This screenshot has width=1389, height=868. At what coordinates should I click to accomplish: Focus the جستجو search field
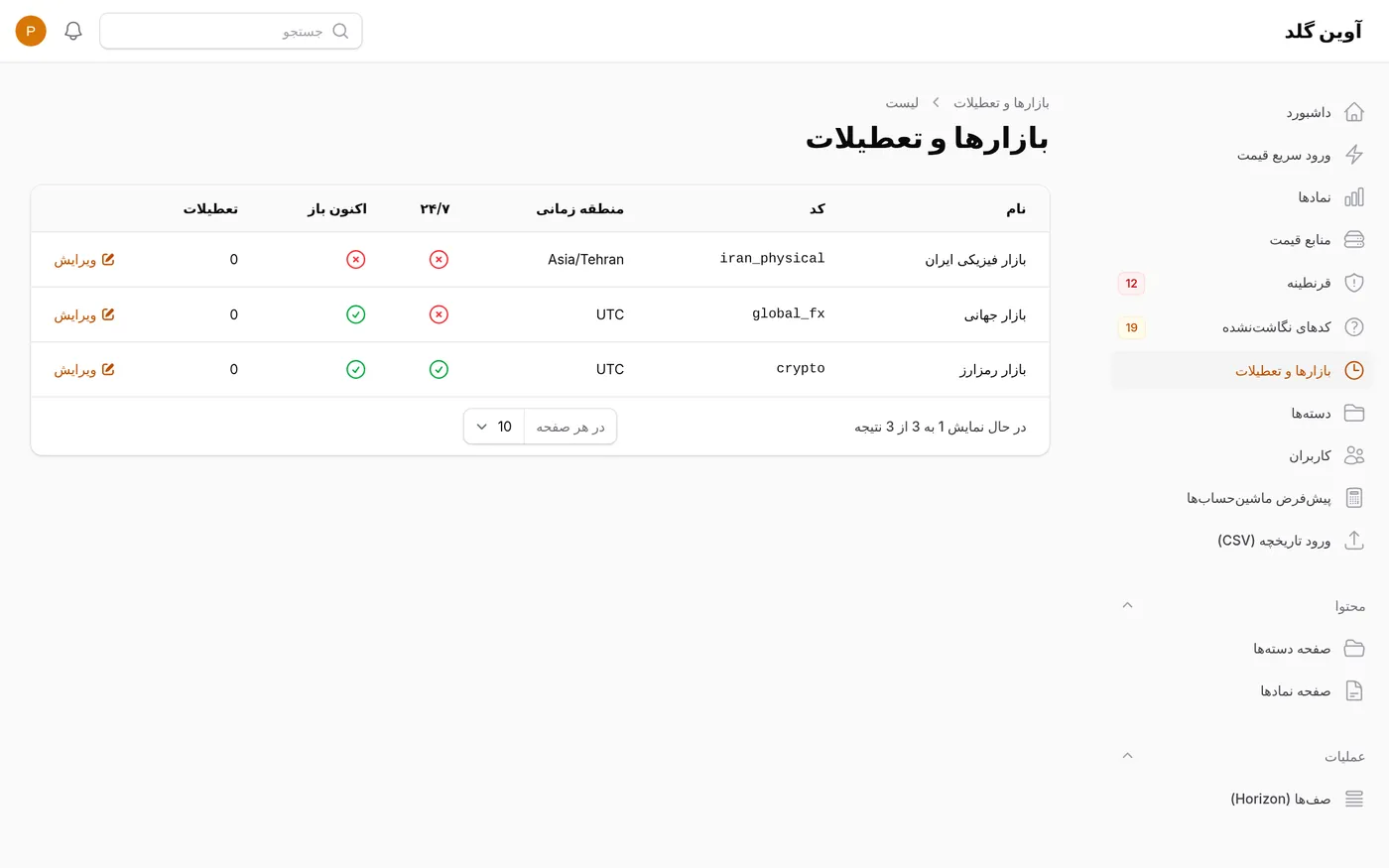(231, 31)
